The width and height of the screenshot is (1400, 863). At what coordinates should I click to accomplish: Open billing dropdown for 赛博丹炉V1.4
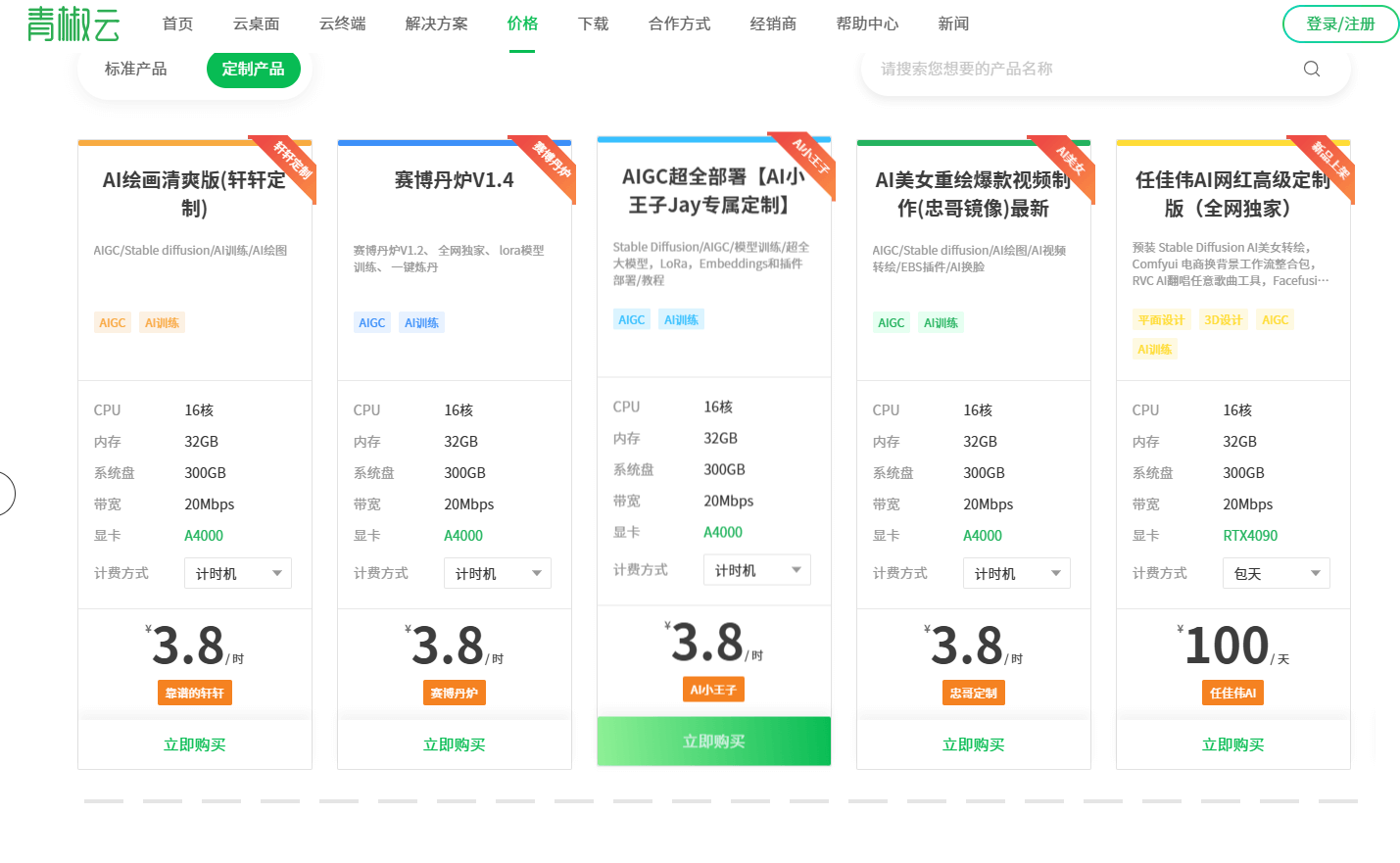(x=498, y=573)
